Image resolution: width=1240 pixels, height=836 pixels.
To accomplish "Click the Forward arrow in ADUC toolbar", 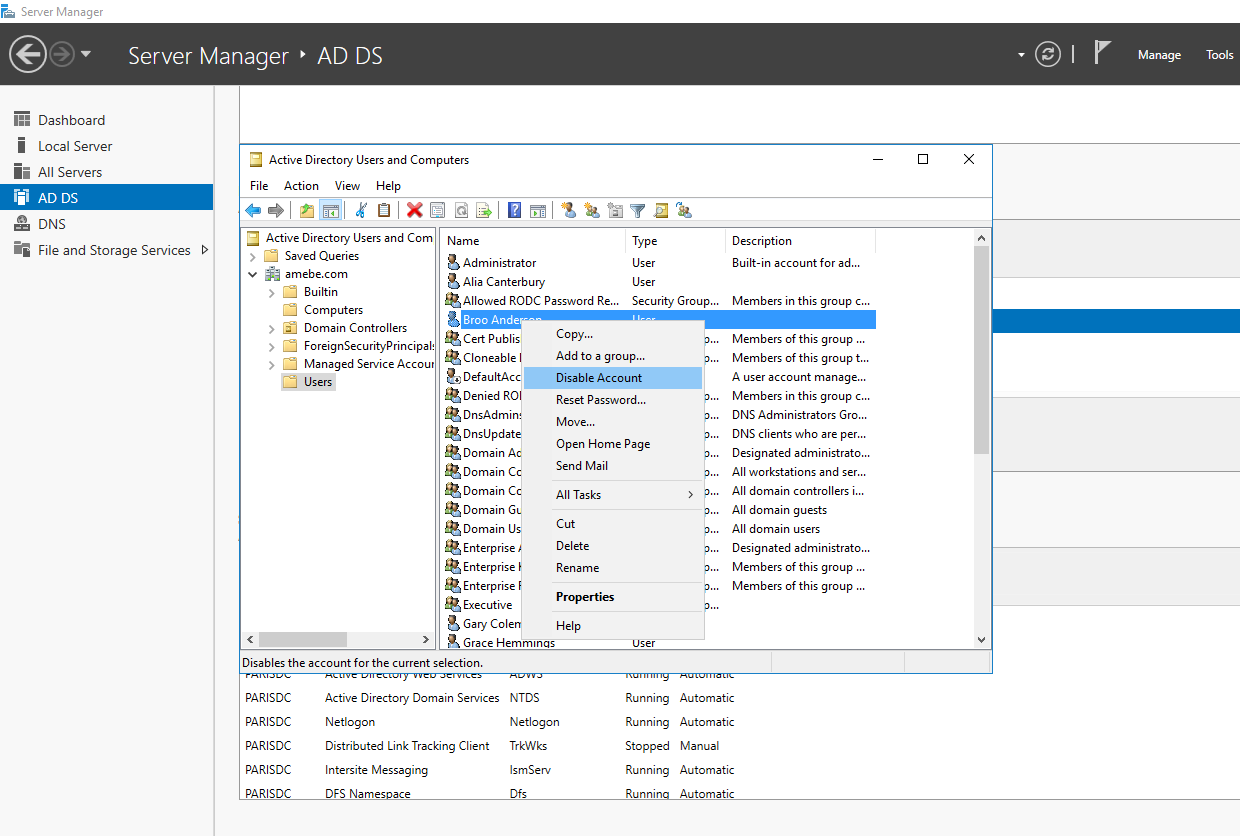I will pos(275,210).
